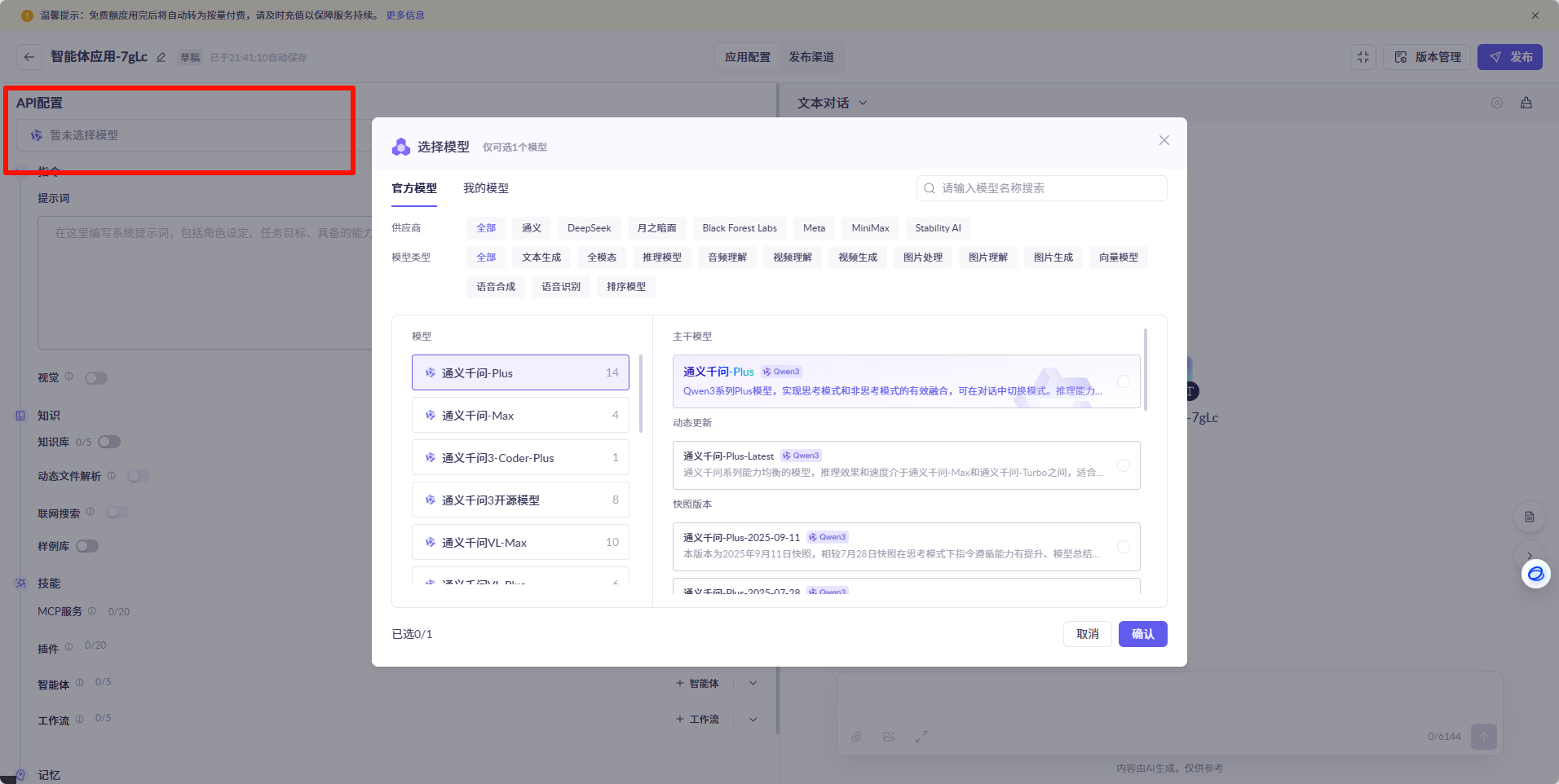This screenshot has height=784, width=1559.
Task: Click the 技能 section icon in the left panel
Action: click(x=21, y=584)
